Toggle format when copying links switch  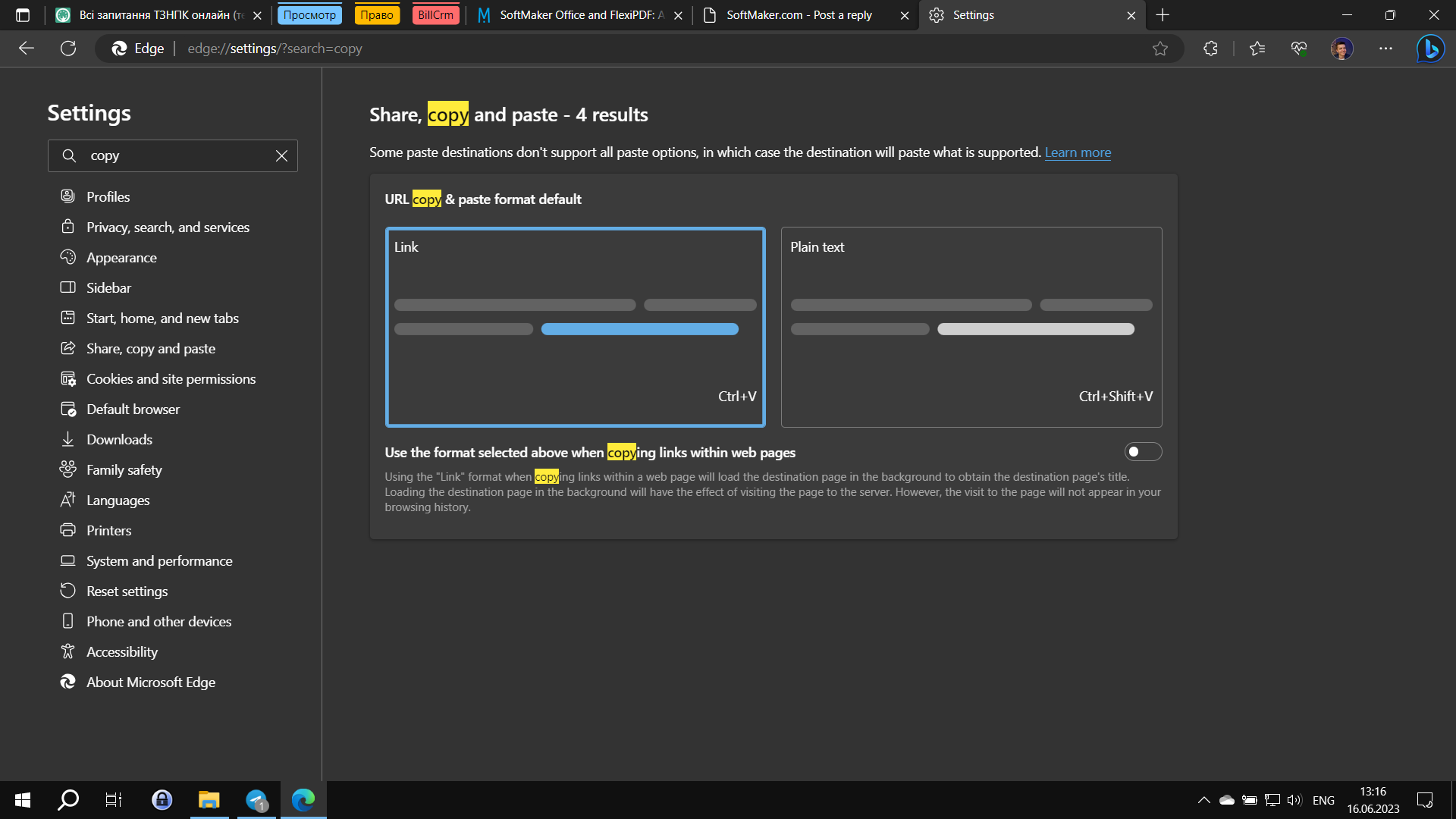pos(1142,452)
